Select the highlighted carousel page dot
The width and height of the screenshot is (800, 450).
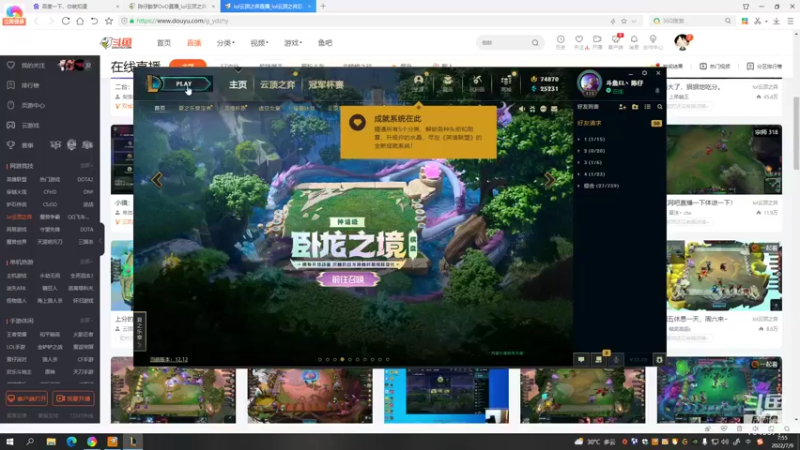342,360
